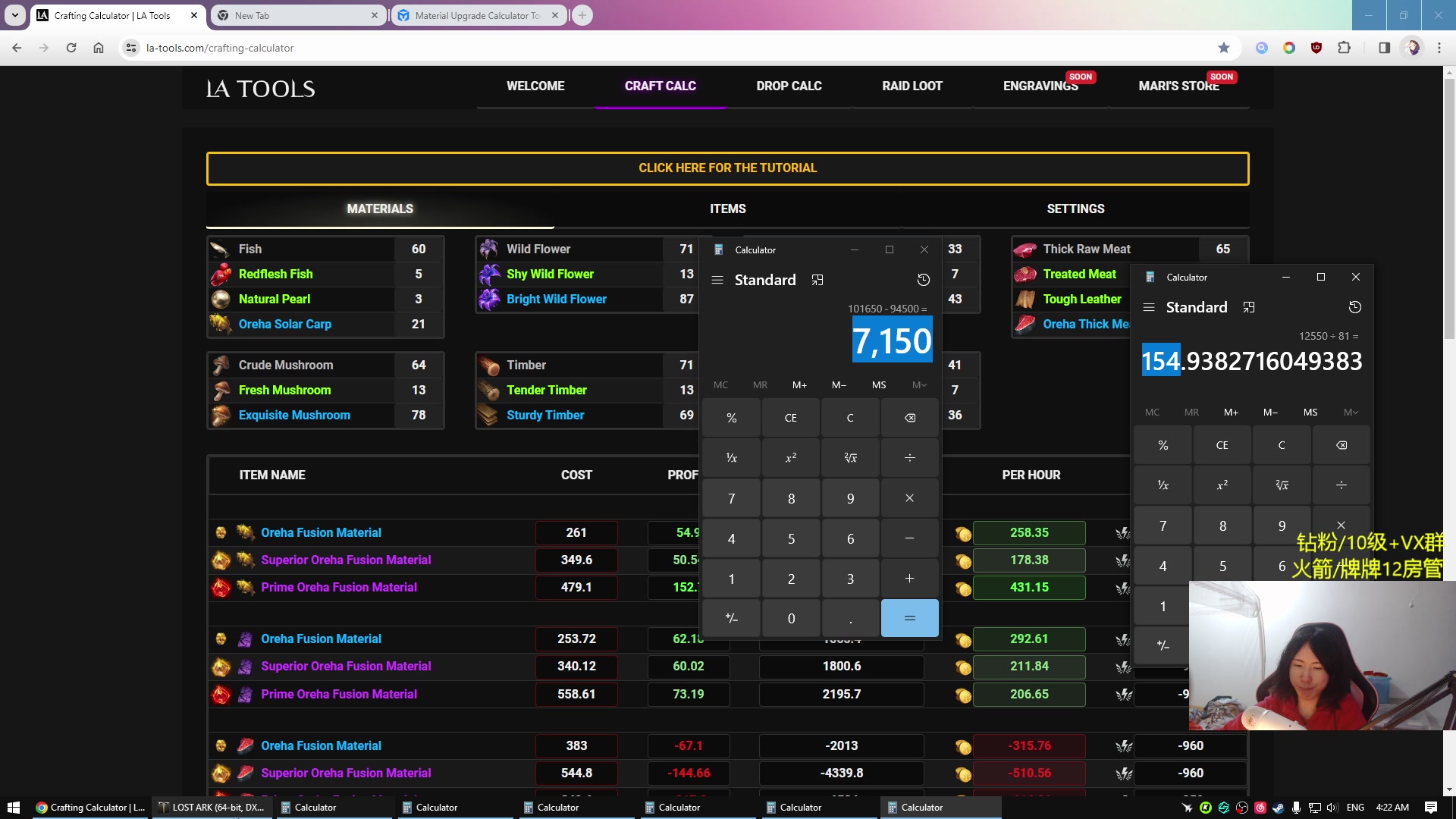Screen dimensions: 1456x819
Task: Expand memory list dropdown in left calculator
Action: 919,385
